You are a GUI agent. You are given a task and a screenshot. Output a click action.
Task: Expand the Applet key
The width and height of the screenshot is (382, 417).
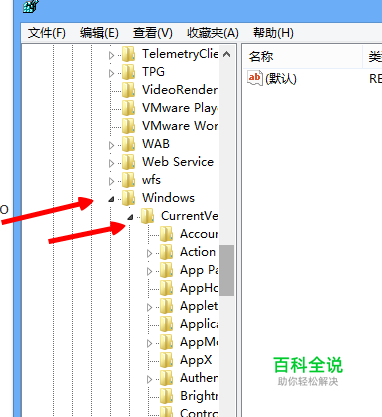[150, 307]
